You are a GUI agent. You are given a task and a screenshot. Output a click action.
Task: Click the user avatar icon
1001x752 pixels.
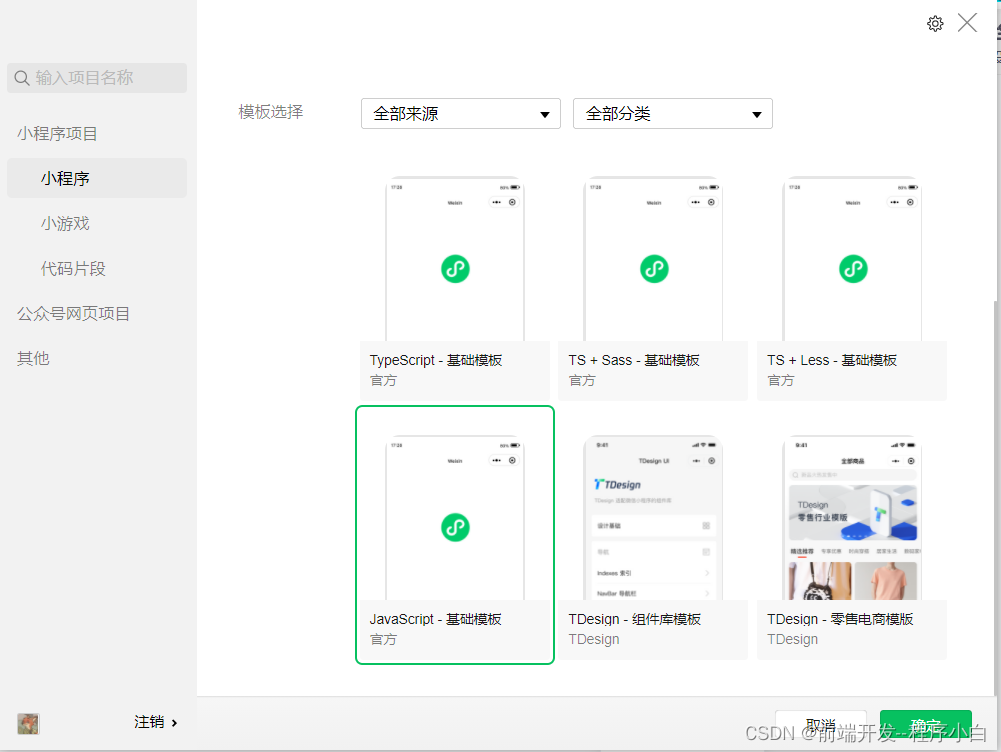(x=28, y=723)
